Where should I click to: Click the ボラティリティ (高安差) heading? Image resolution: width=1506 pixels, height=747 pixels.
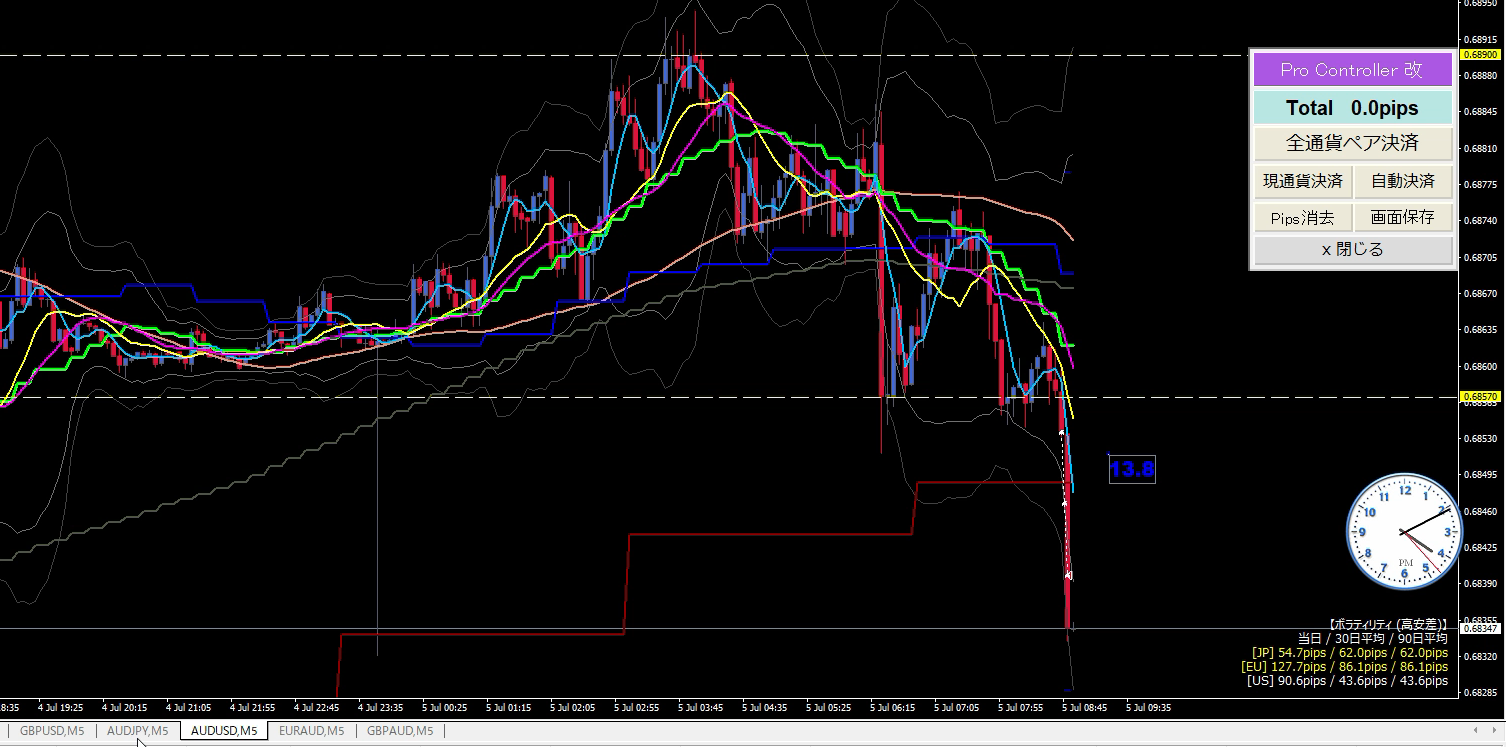point(1388,624)
